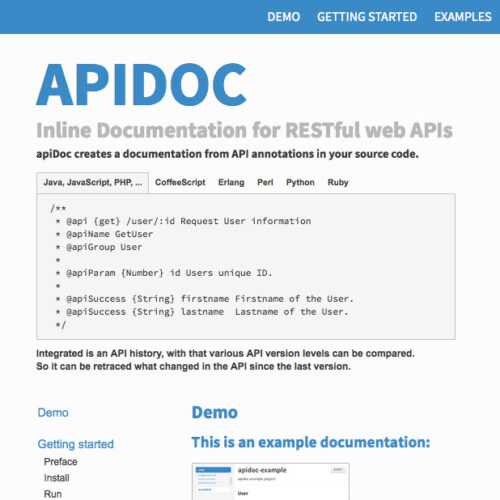500x500 pixels.
Task: Switch to the CoffeeScript tab
Action: click(180, 182)
